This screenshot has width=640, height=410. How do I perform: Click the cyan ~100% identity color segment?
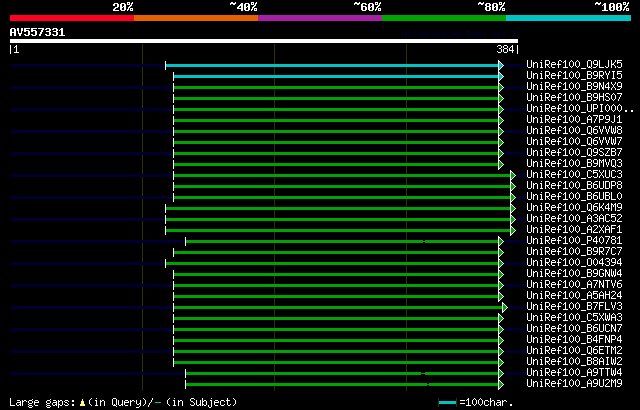point(568,18)
